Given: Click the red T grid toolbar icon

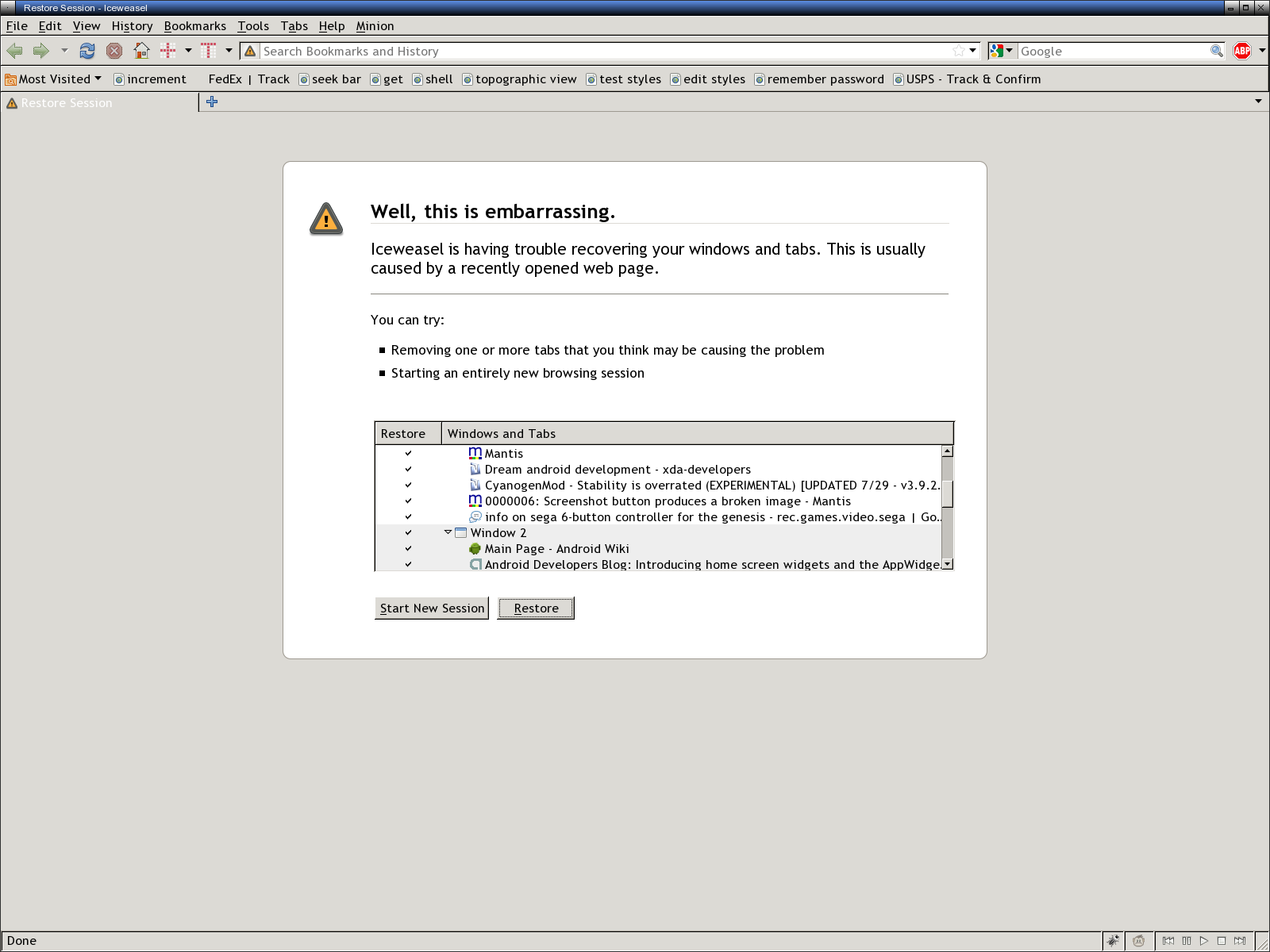Looking at the screenshot, I should [x=209, y=51].
